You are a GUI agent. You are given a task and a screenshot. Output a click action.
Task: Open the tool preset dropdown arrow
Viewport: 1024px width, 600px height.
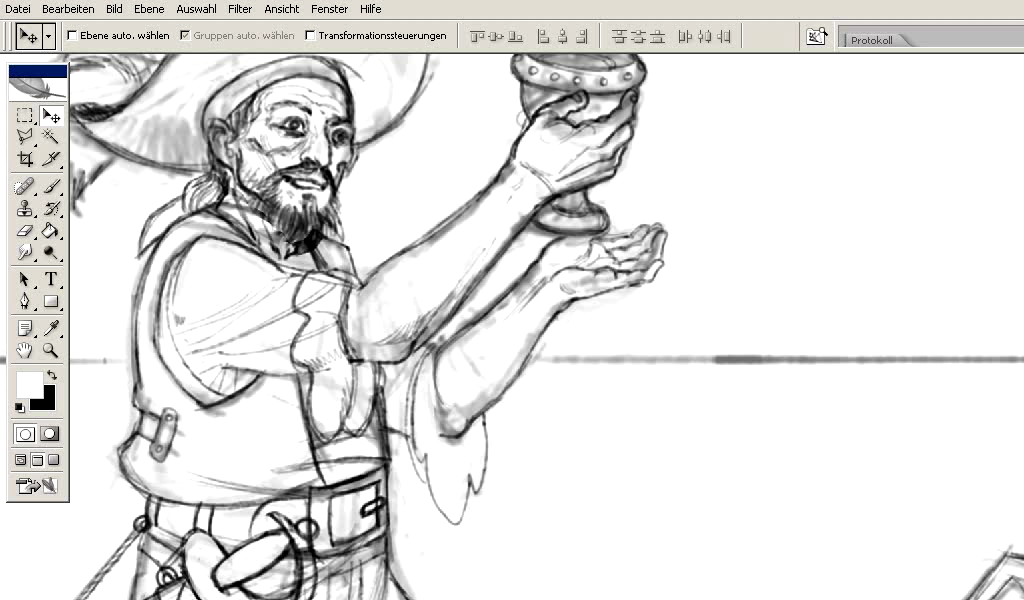click(x=48, y=37)
